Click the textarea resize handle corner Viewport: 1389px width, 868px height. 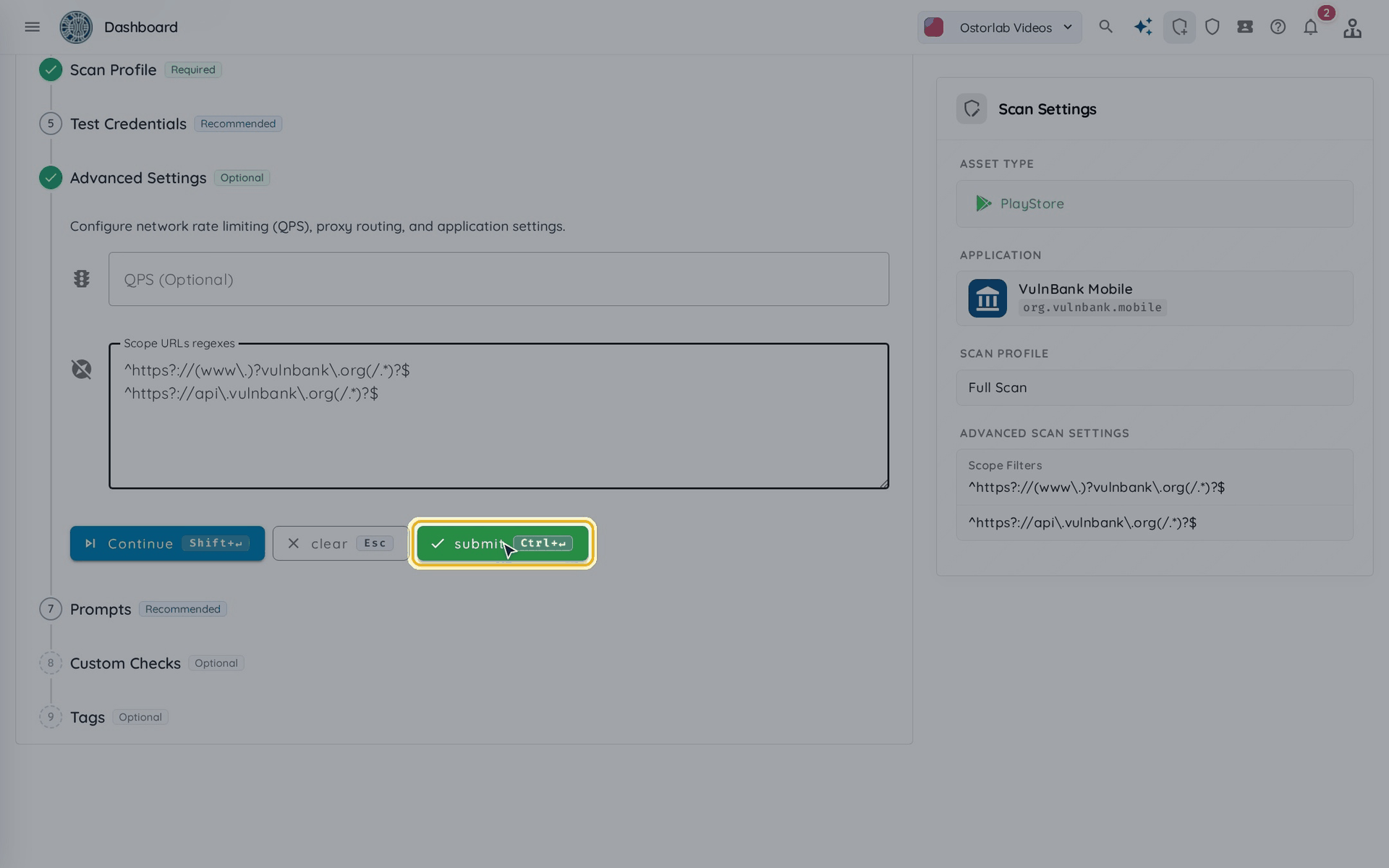[x=884, y=484]
